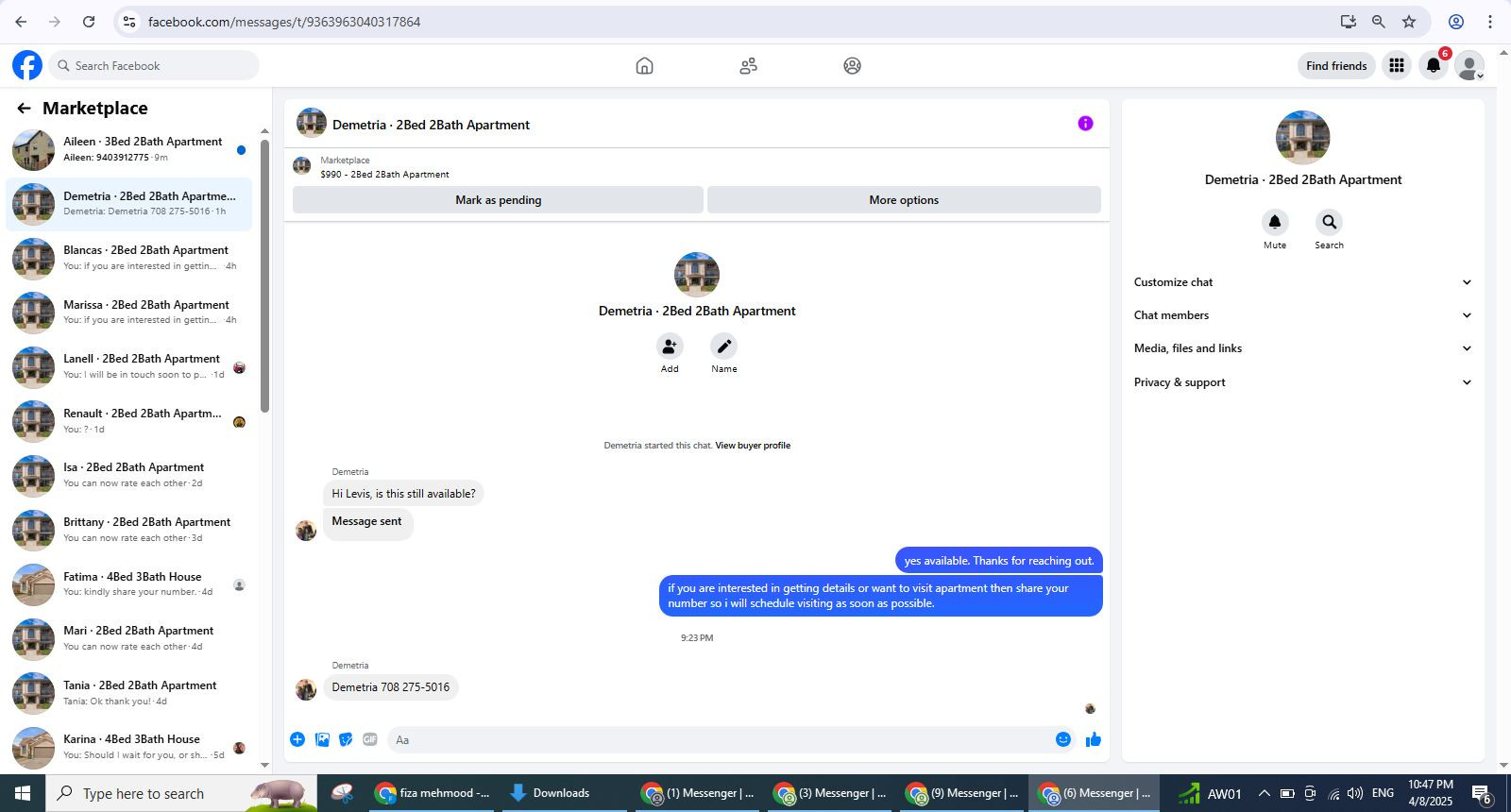
Task: Click Demetria's phone number message bubble
Action: pos(390,687)
